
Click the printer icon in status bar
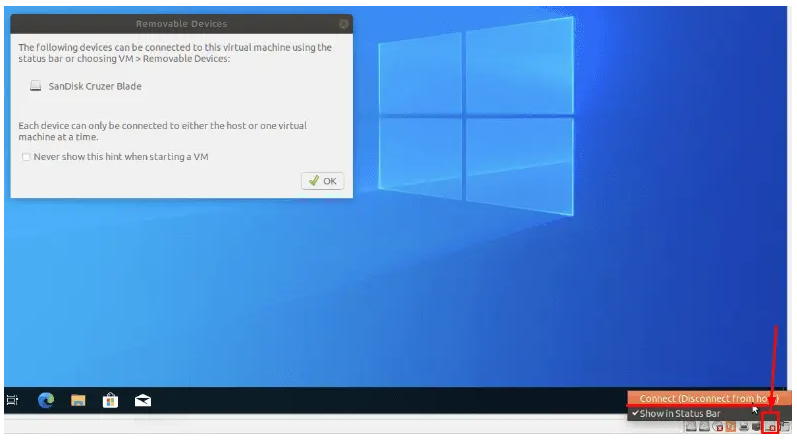tap(744, 427)
